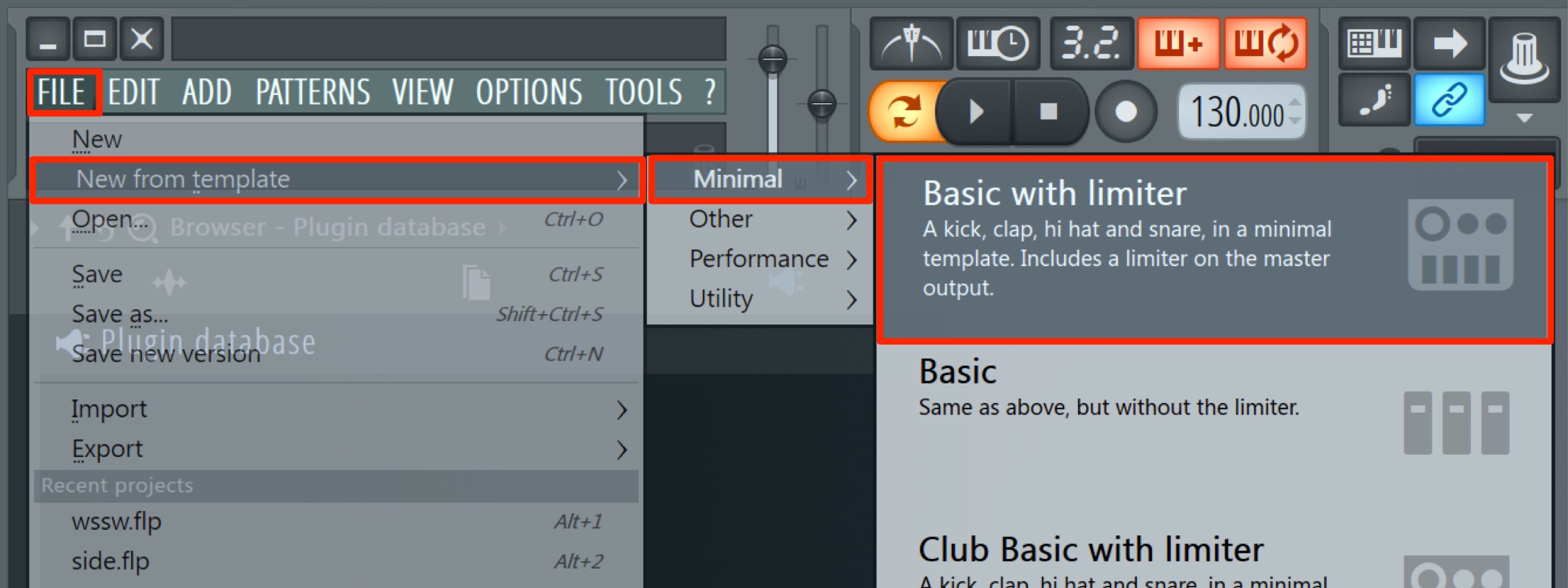This screenshot has width=1568, height=588.
Task: Expand New from template submenu
Action: (338, 180)
